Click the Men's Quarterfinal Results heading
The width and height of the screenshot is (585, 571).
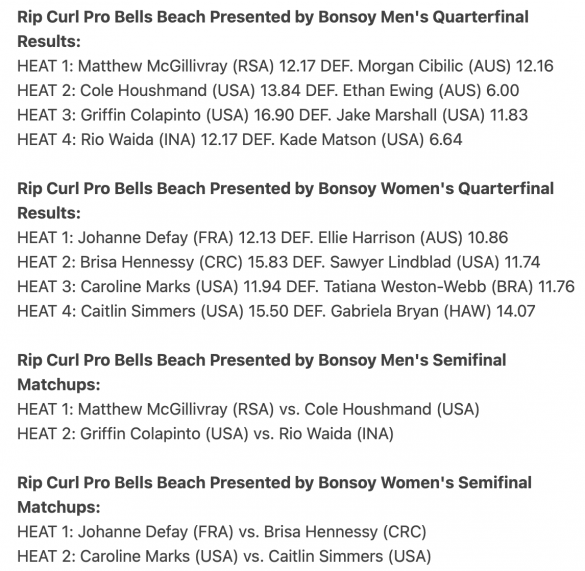pos(273,29)
